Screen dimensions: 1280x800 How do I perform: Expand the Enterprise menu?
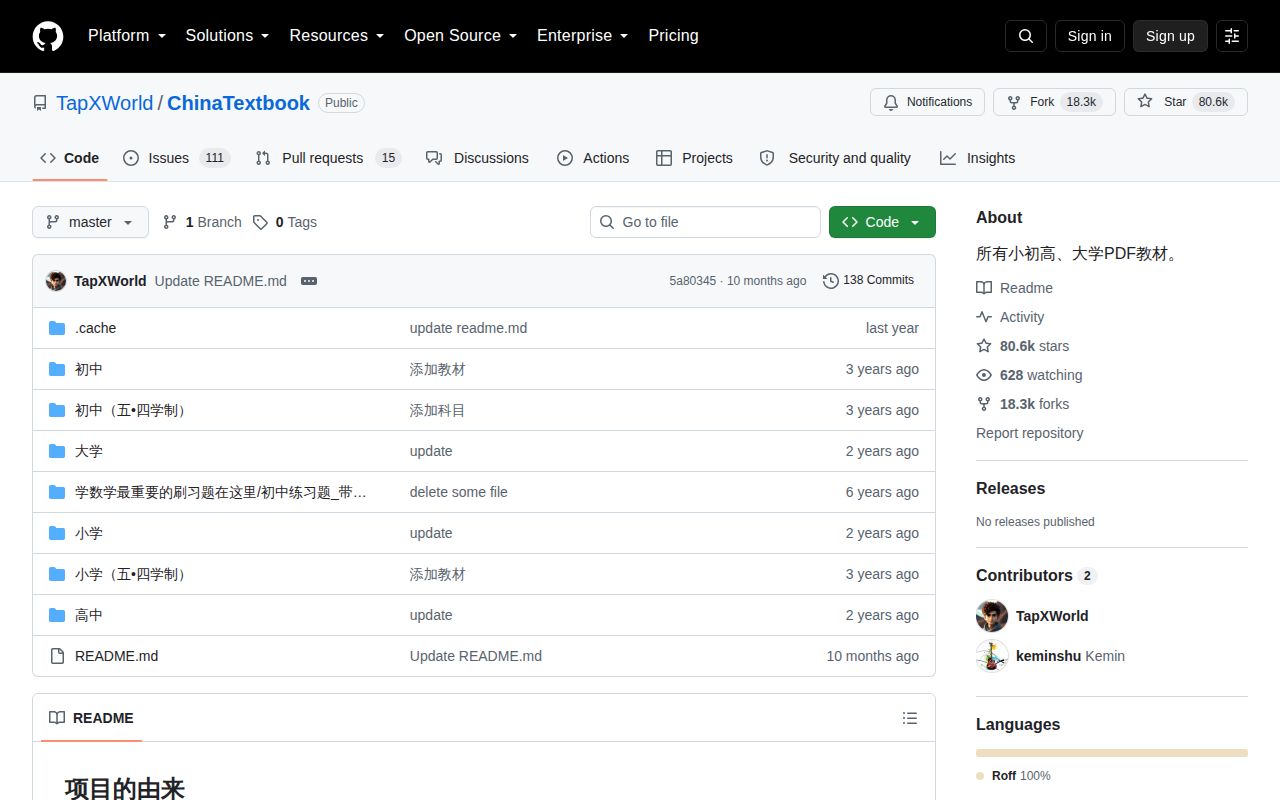(583, 36)
